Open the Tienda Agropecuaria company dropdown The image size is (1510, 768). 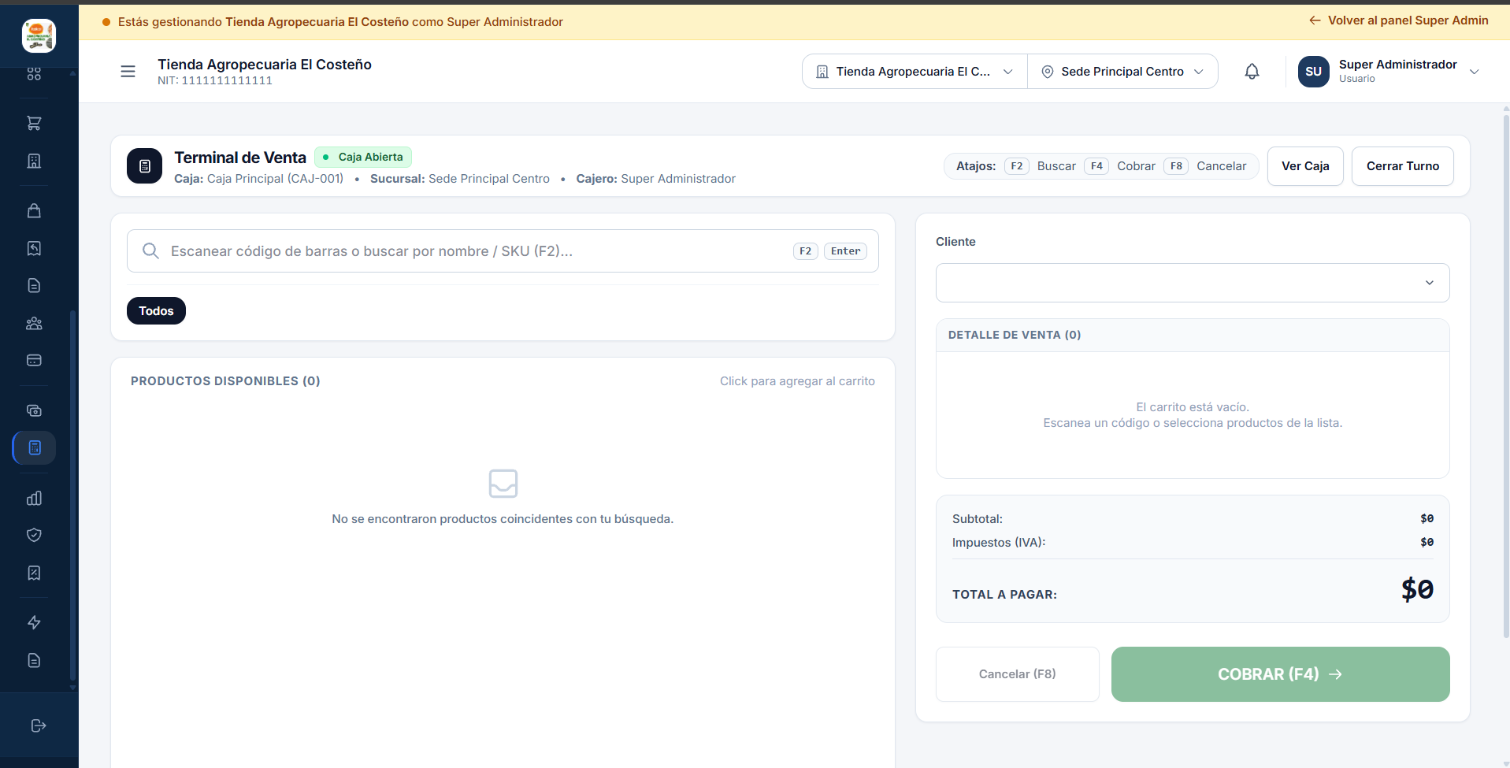[915, 72]
